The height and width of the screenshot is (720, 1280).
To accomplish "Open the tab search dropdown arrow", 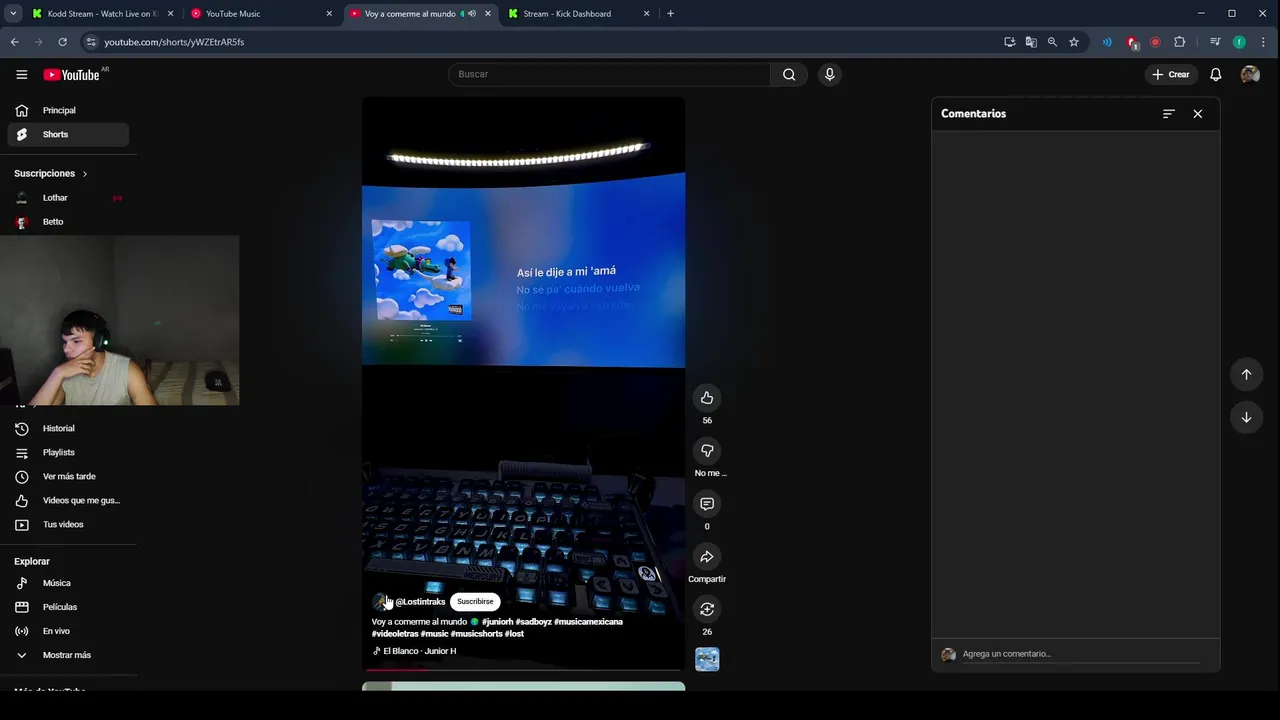I will click(x=13, y=13).
